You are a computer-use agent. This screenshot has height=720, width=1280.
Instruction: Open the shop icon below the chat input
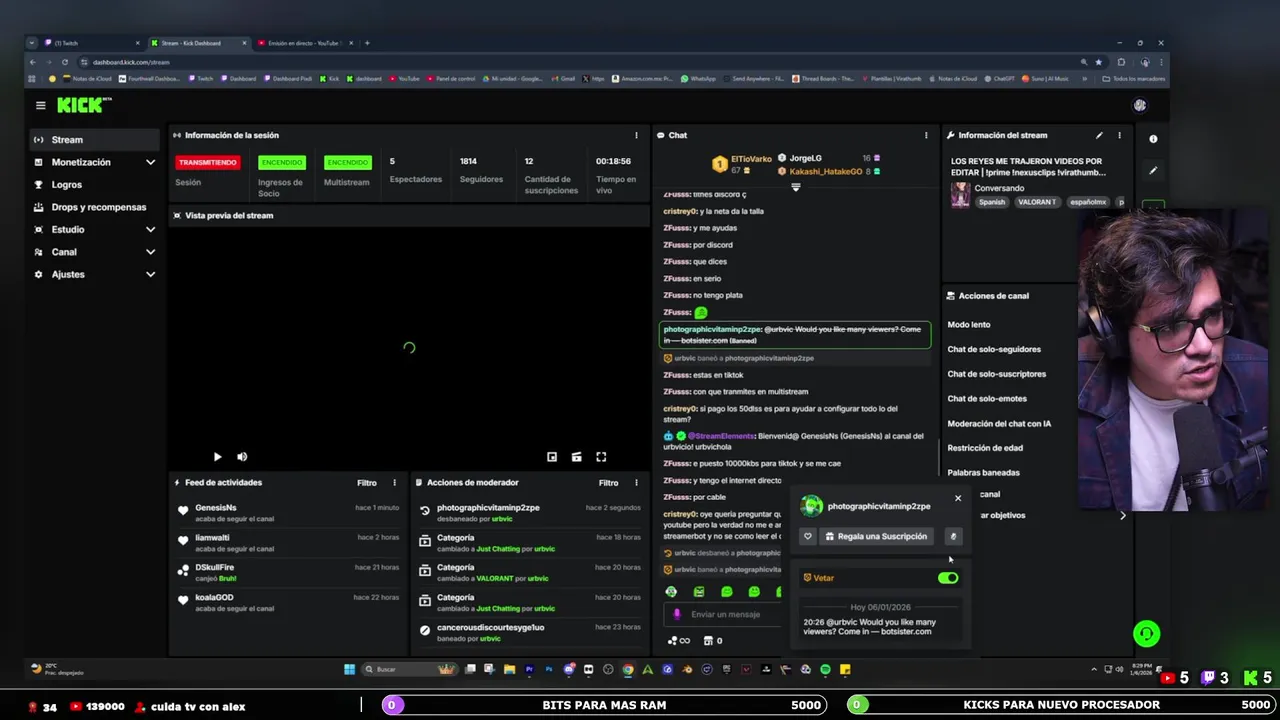[708, 641]
